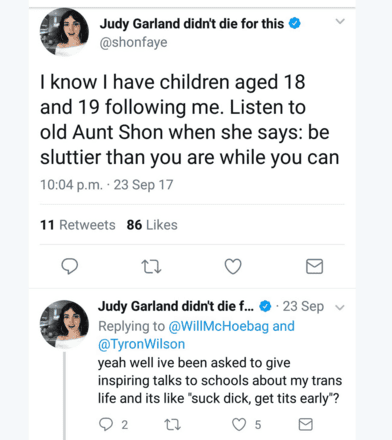Click reply icon on the main tweet

(x=70, y=266)
